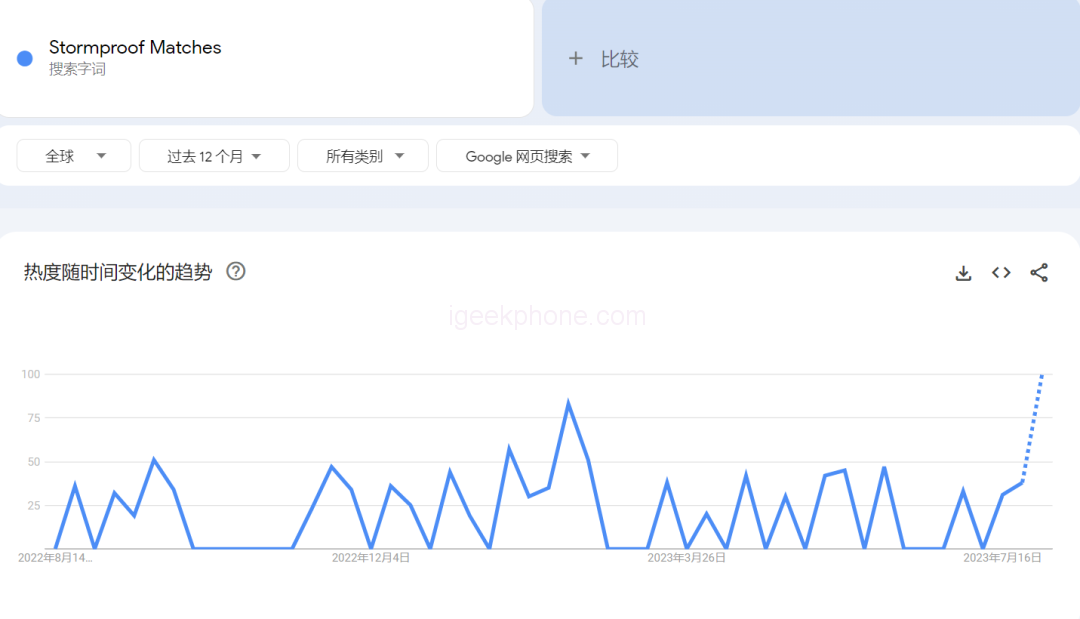Download the trend data as CSV
Screen dimensions: 1080x619
coord(963,273)
